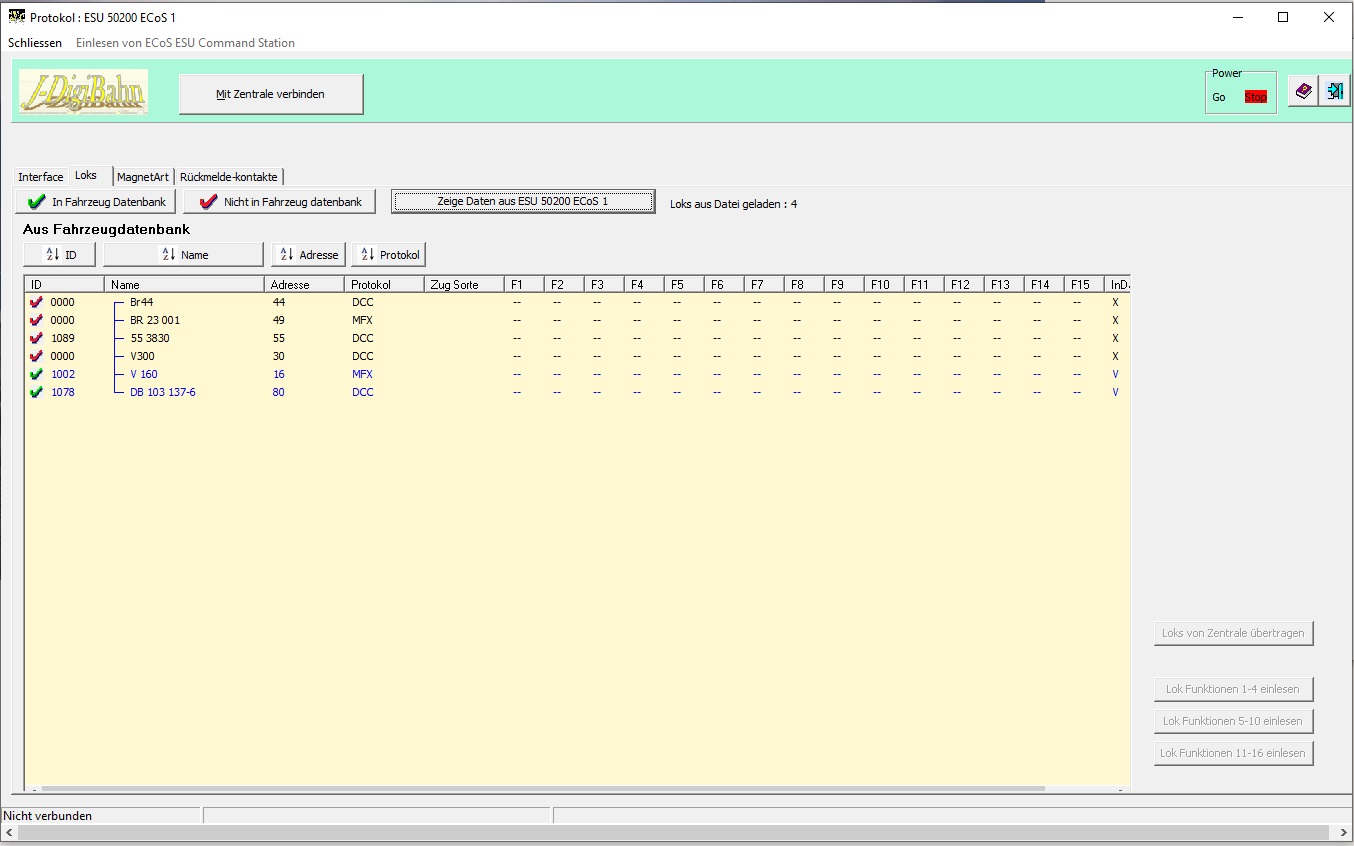Click 'Loks von Zentrale übertragen' button

pos(1234,633)
